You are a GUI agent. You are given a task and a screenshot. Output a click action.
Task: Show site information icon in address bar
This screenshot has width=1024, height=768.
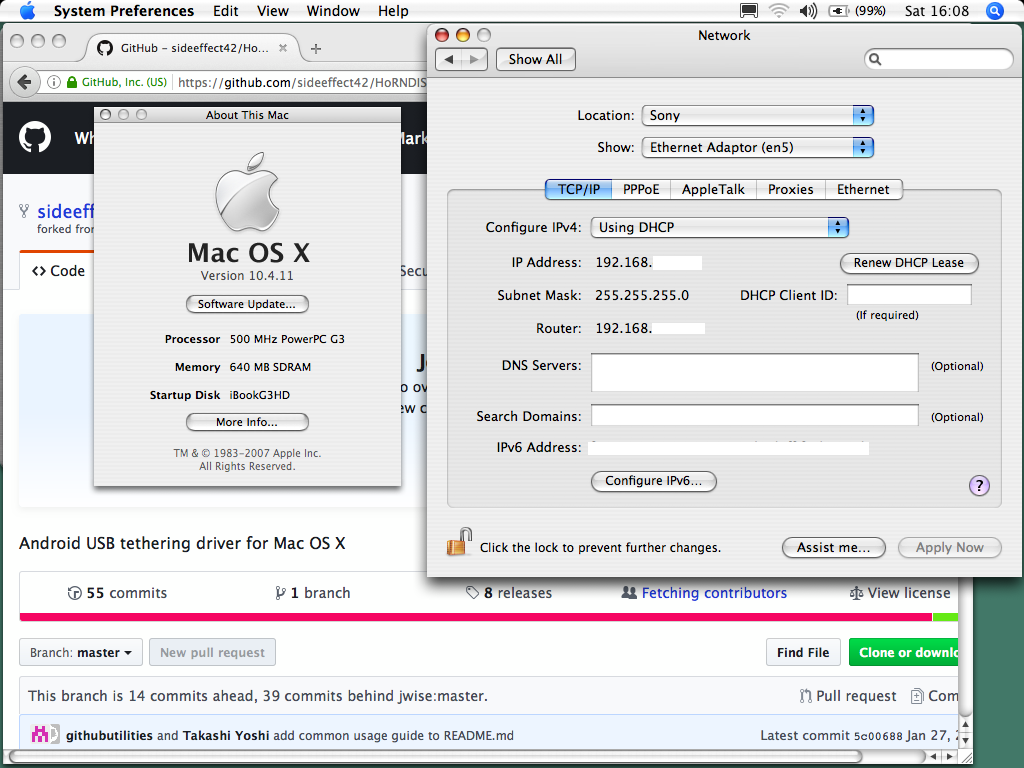coord(54,82)
